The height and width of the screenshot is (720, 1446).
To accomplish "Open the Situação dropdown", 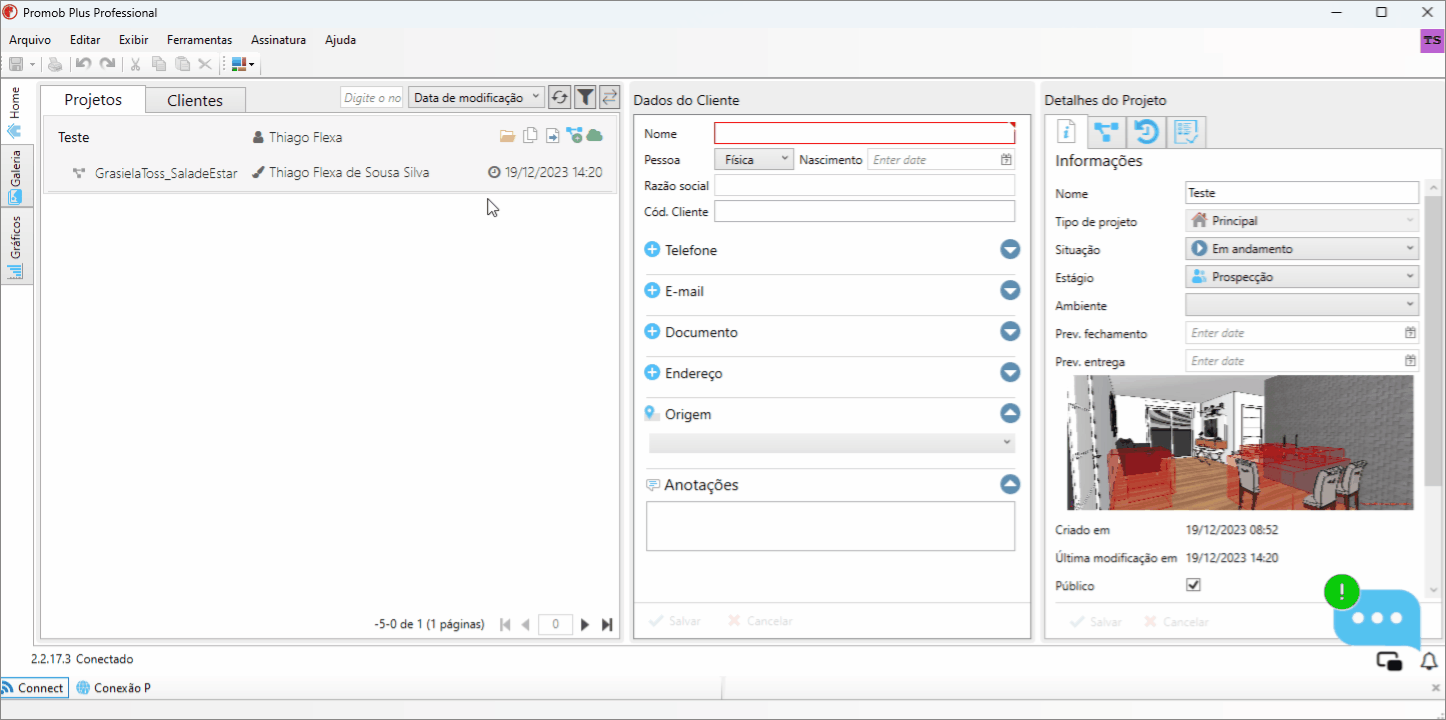I will click(1302, 249).
